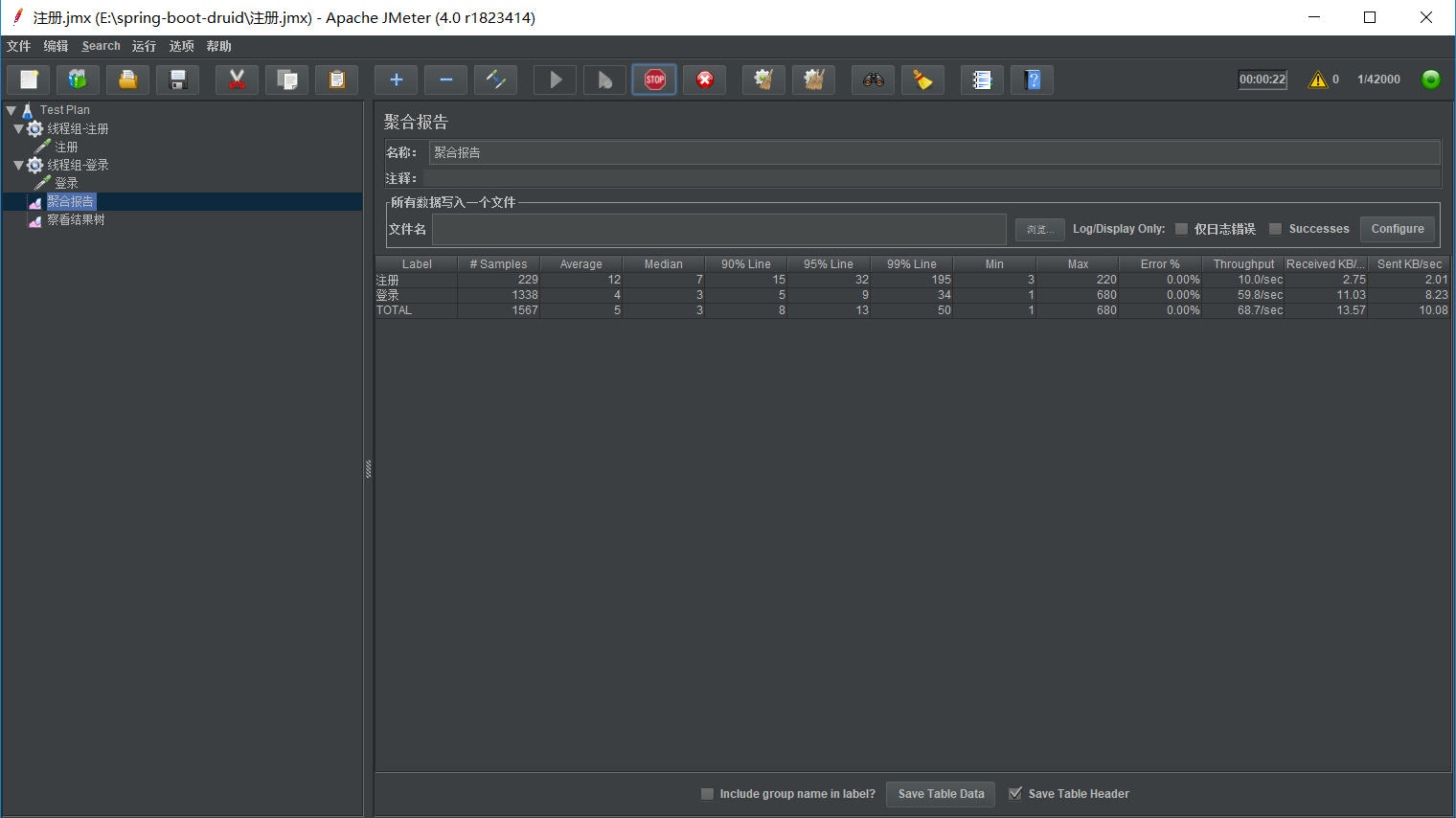Click the 注释 comment input field
The width and height of the screenshot is (1456, 818).
[932, 178]
